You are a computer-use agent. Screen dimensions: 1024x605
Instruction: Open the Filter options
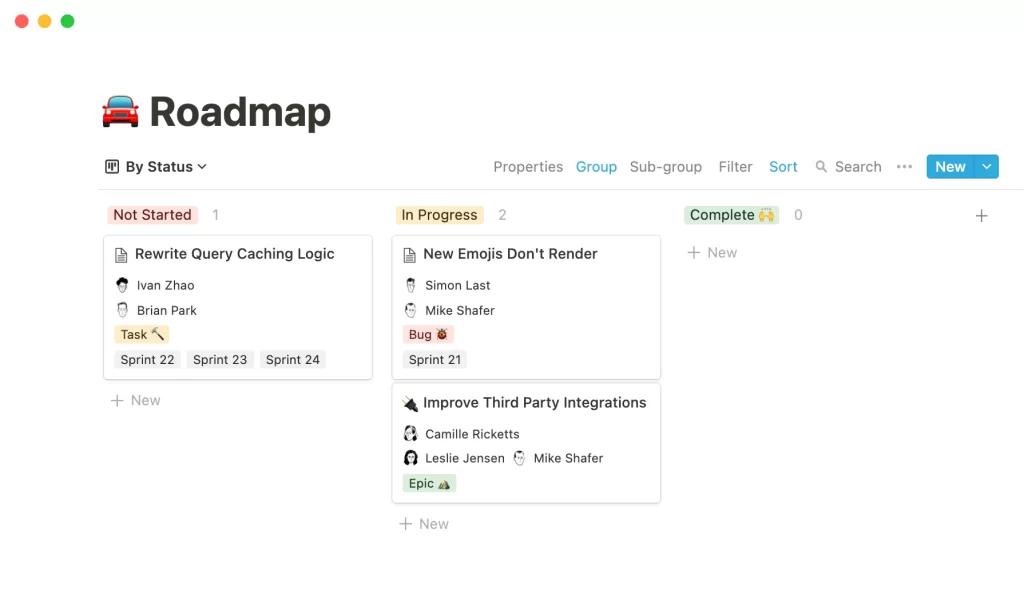click(x=735, y=167)
